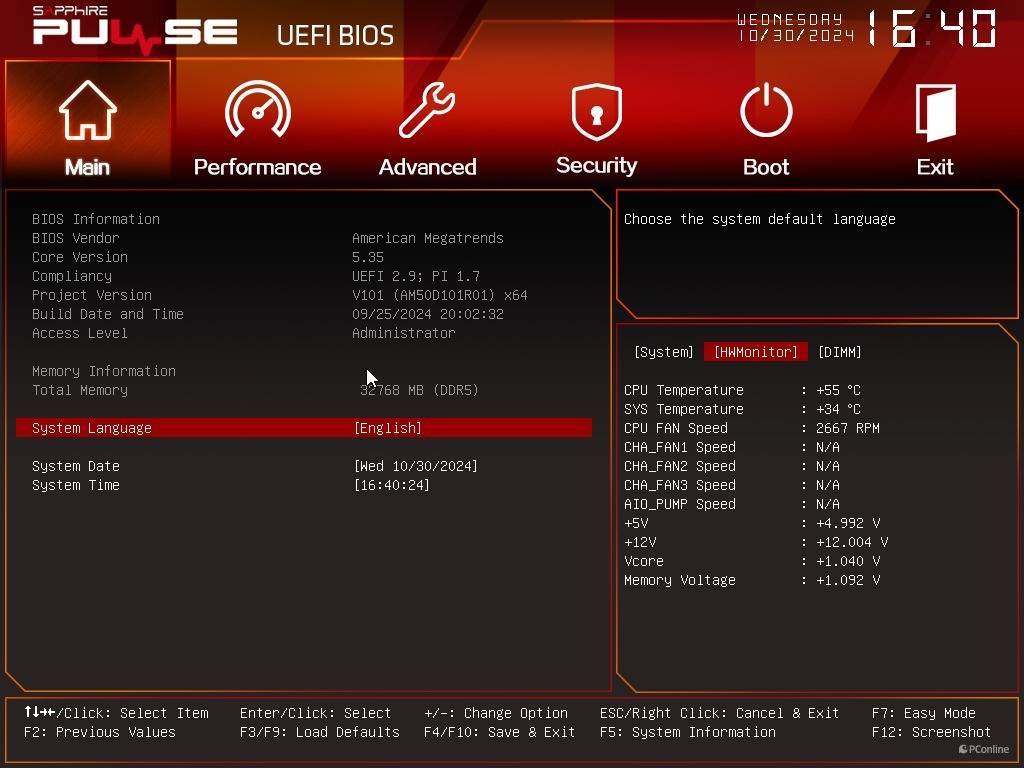Screen dimensions: 1024x768
Task: Open the Performance gauge icon
Action: (257, 110)
